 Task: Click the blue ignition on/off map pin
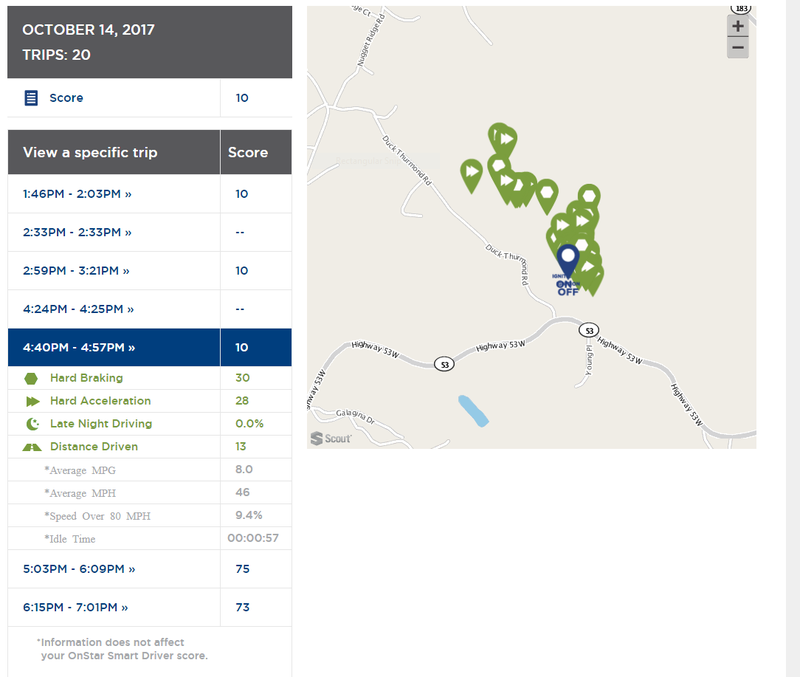pos(568,262)
